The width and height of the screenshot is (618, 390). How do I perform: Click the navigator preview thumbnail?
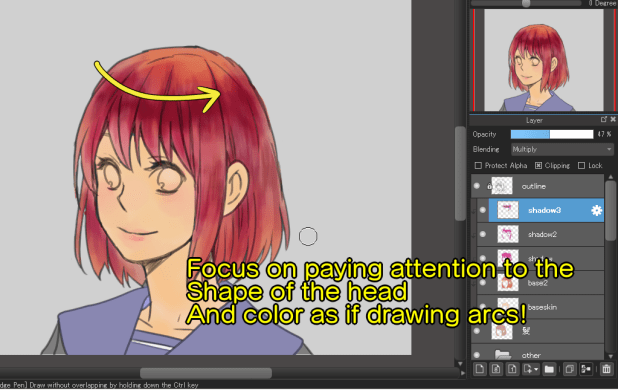pos(544,60)
